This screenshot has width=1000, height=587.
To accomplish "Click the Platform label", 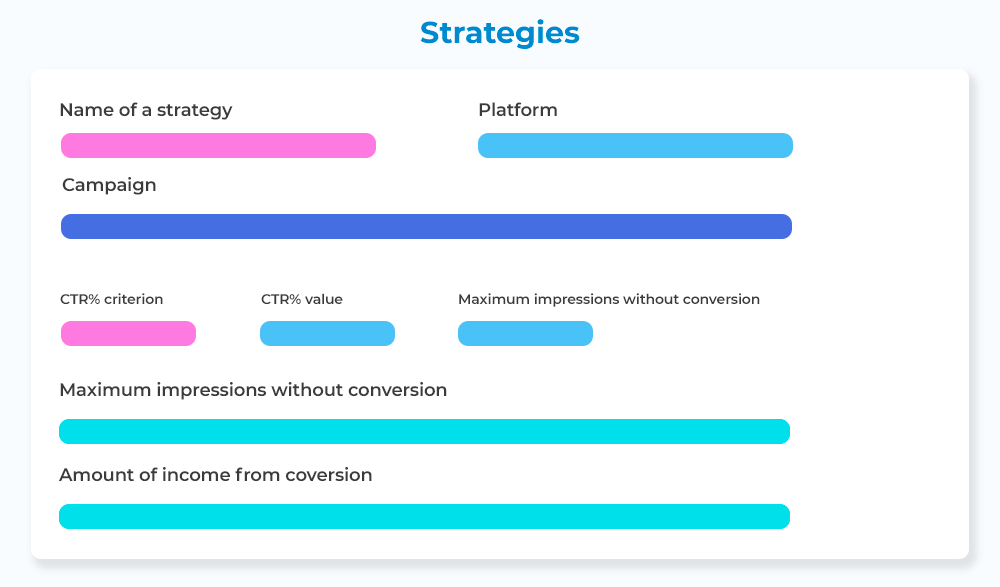I will tap(517, 110).
